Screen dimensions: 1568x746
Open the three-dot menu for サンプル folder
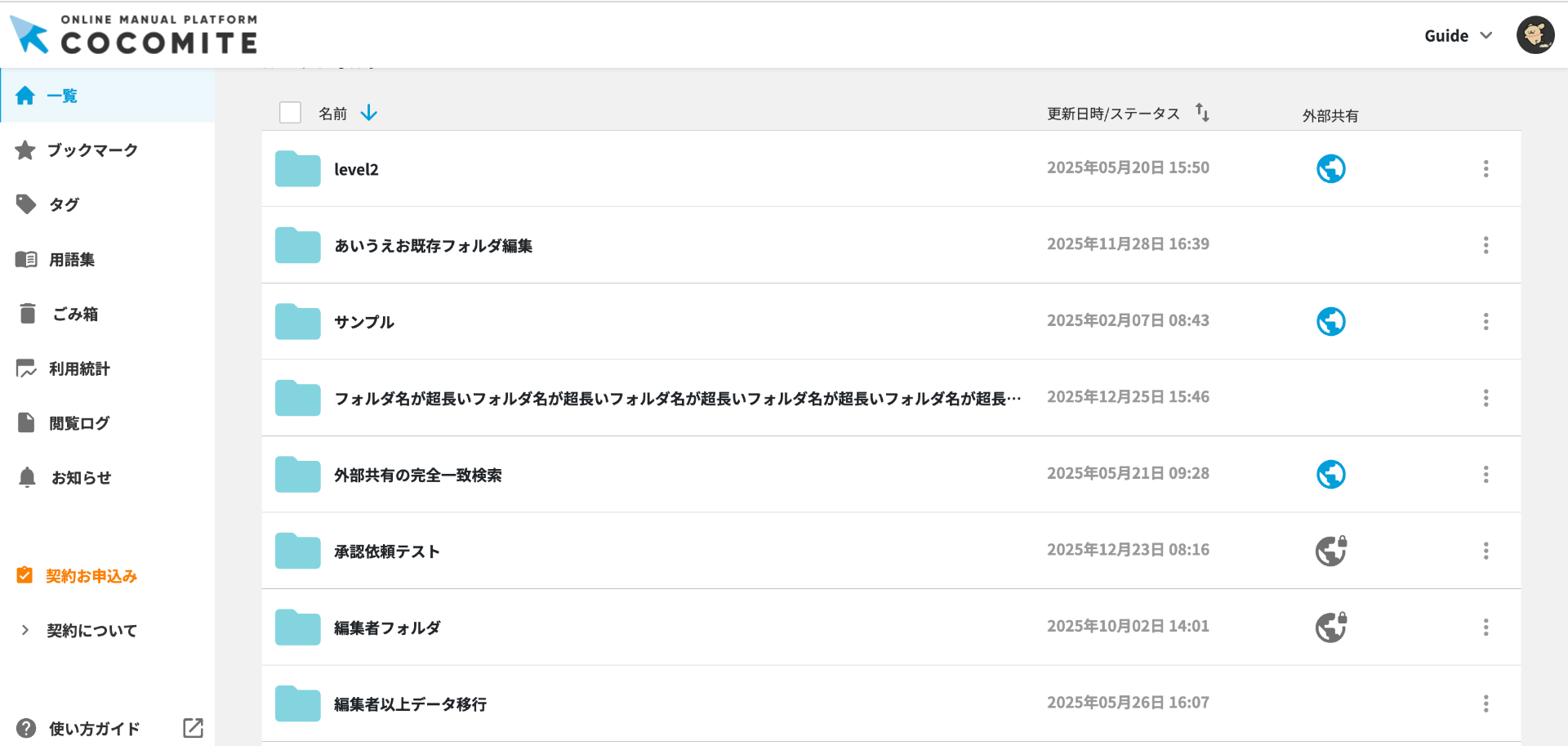click(1486, 322)
